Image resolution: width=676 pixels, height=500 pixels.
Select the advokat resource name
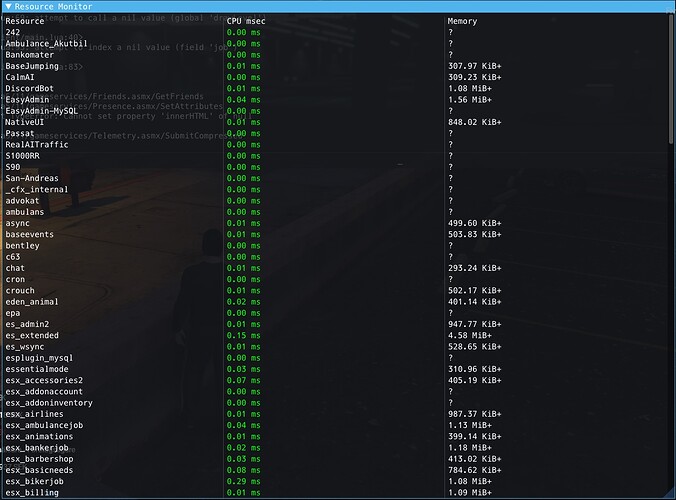coord(22,200)
